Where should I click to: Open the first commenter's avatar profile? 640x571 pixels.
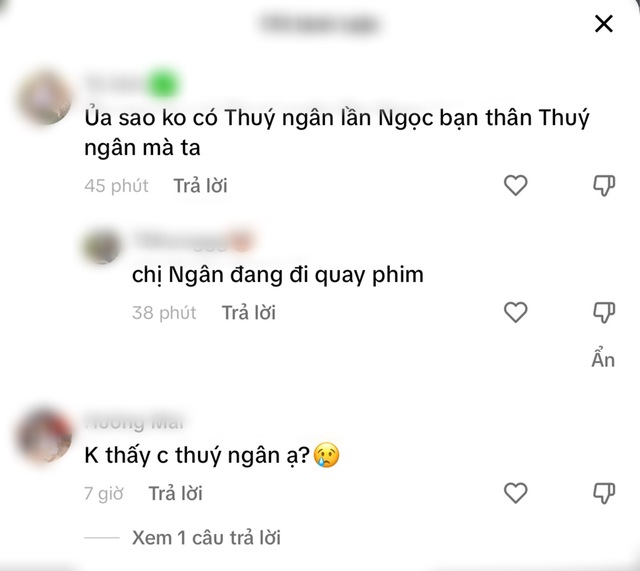pyautogui.click(x=44, y=98)
